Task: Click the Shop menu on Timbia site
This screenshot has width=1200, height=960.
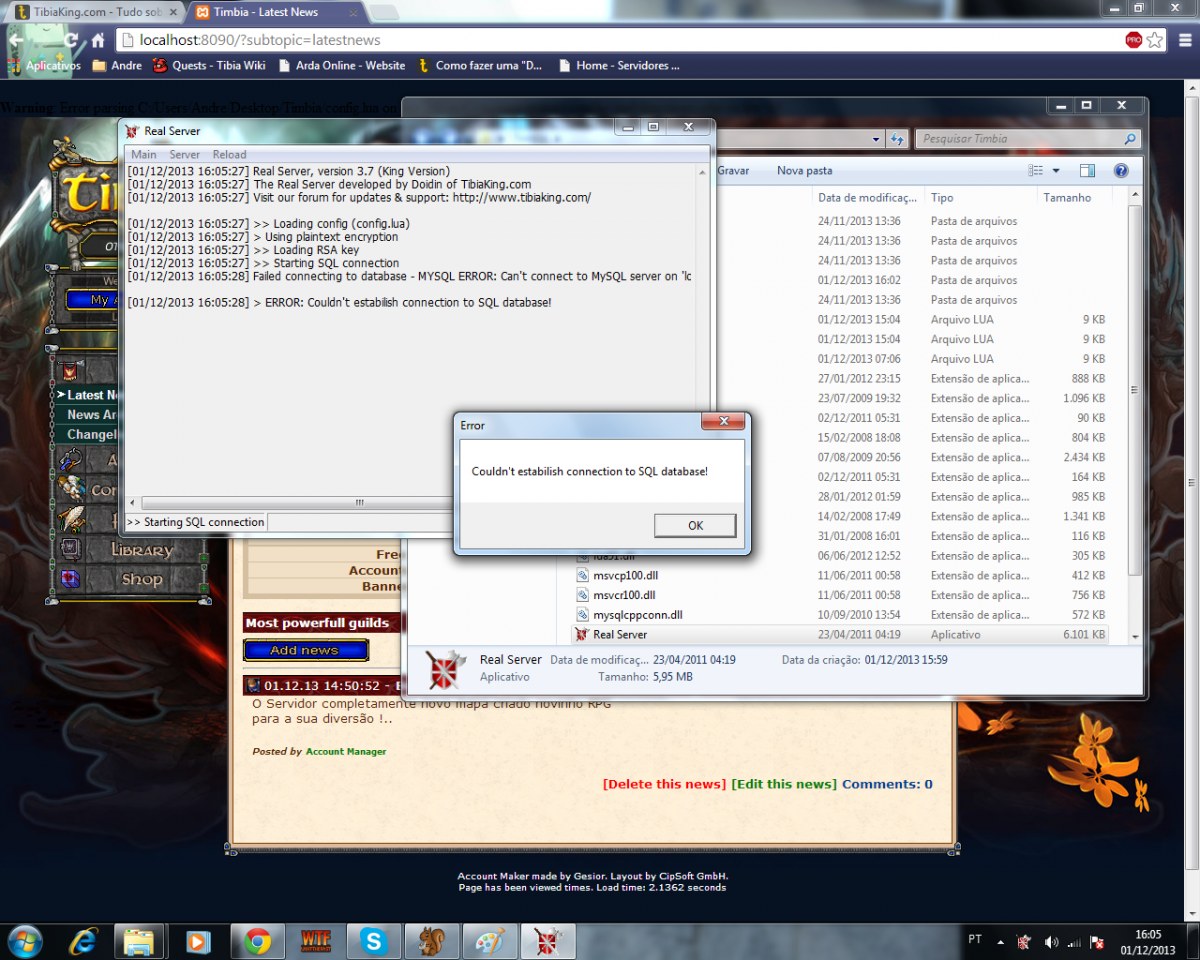Action: click(141, 579)
